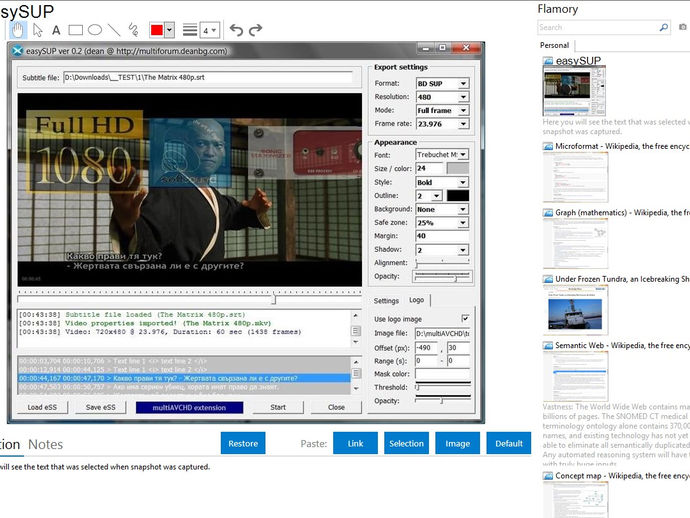This screenshot has height=518, width=690.
Task: Click the Start button
Action: [278, 408]
